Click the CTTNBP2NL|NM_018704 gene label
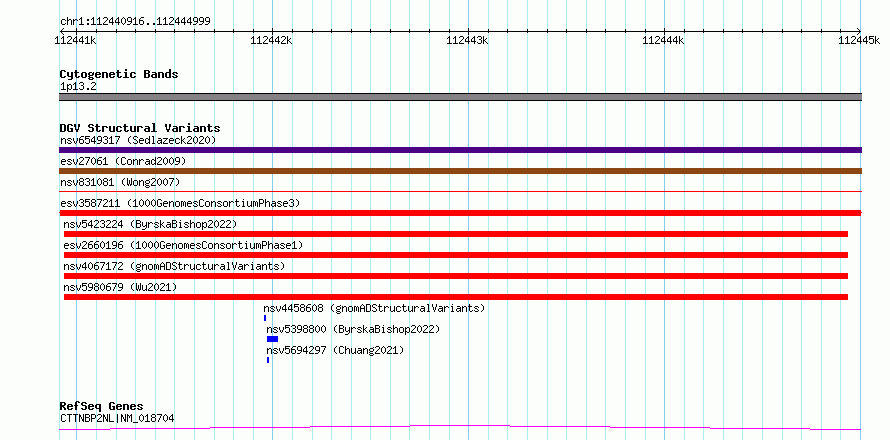The height and width of the screenshot is (440, 890). (x=117, y=419)
